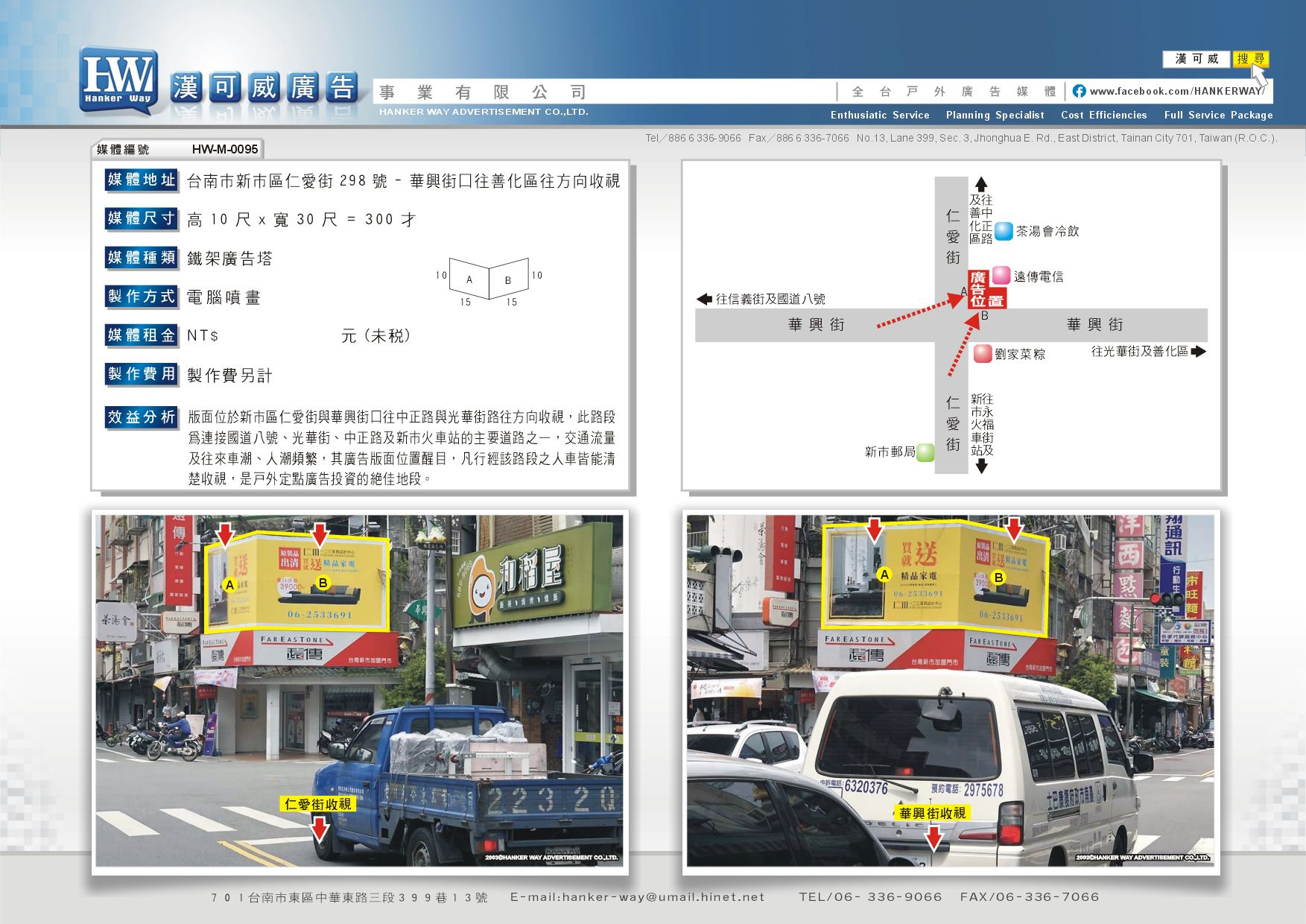Screen dimensions: 1306x924
Task: Click the 電腦噴畫 production method value
Action: click(x=224, y=297)
